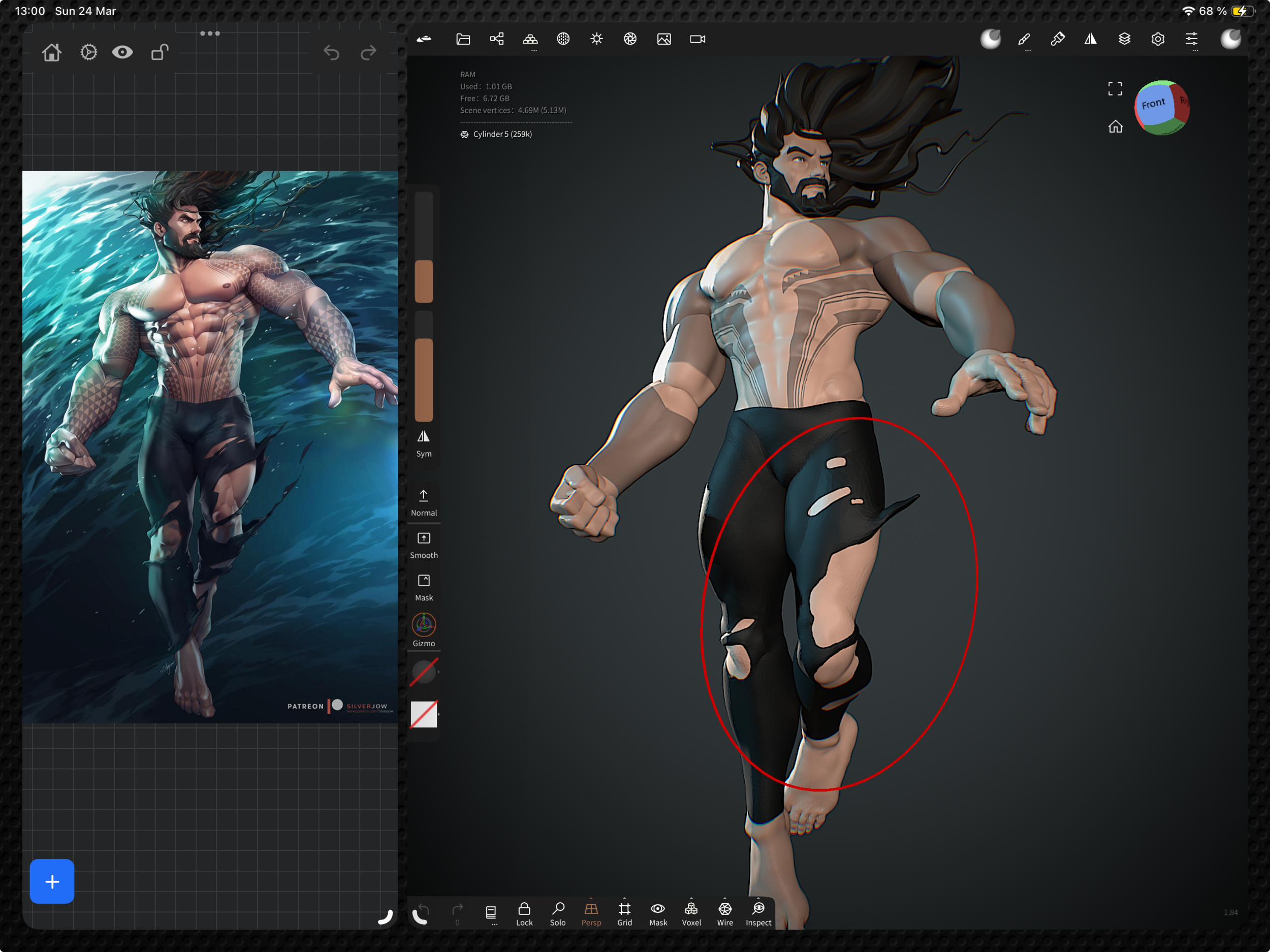
Task: Open the Layers stack menu
Action: [x=1124, y=39]
